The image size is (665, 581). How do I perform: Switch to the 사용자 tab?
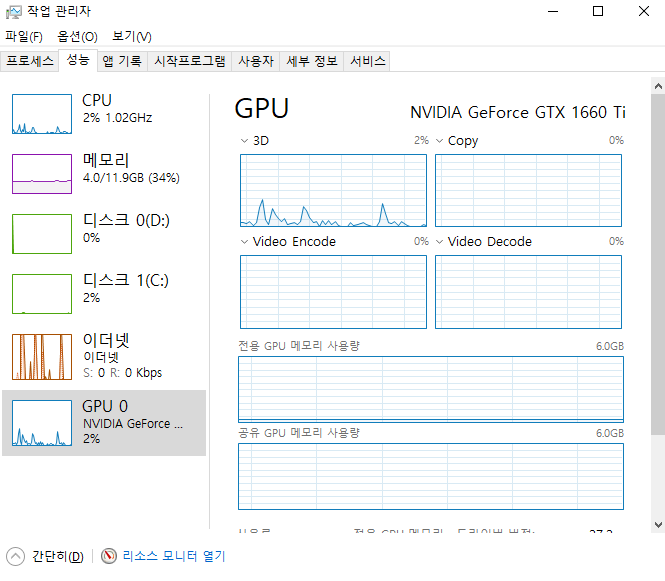click(x=256, y=61)
